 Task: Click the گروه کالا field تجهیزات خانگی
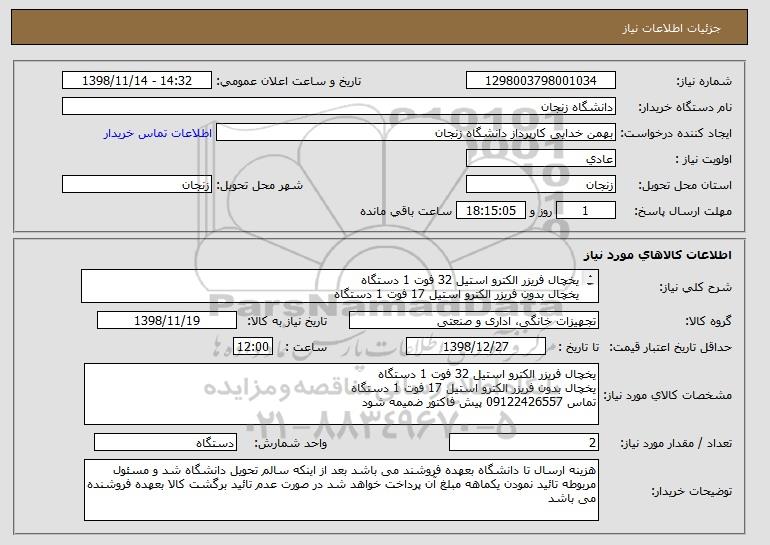[x=474, y=321]
